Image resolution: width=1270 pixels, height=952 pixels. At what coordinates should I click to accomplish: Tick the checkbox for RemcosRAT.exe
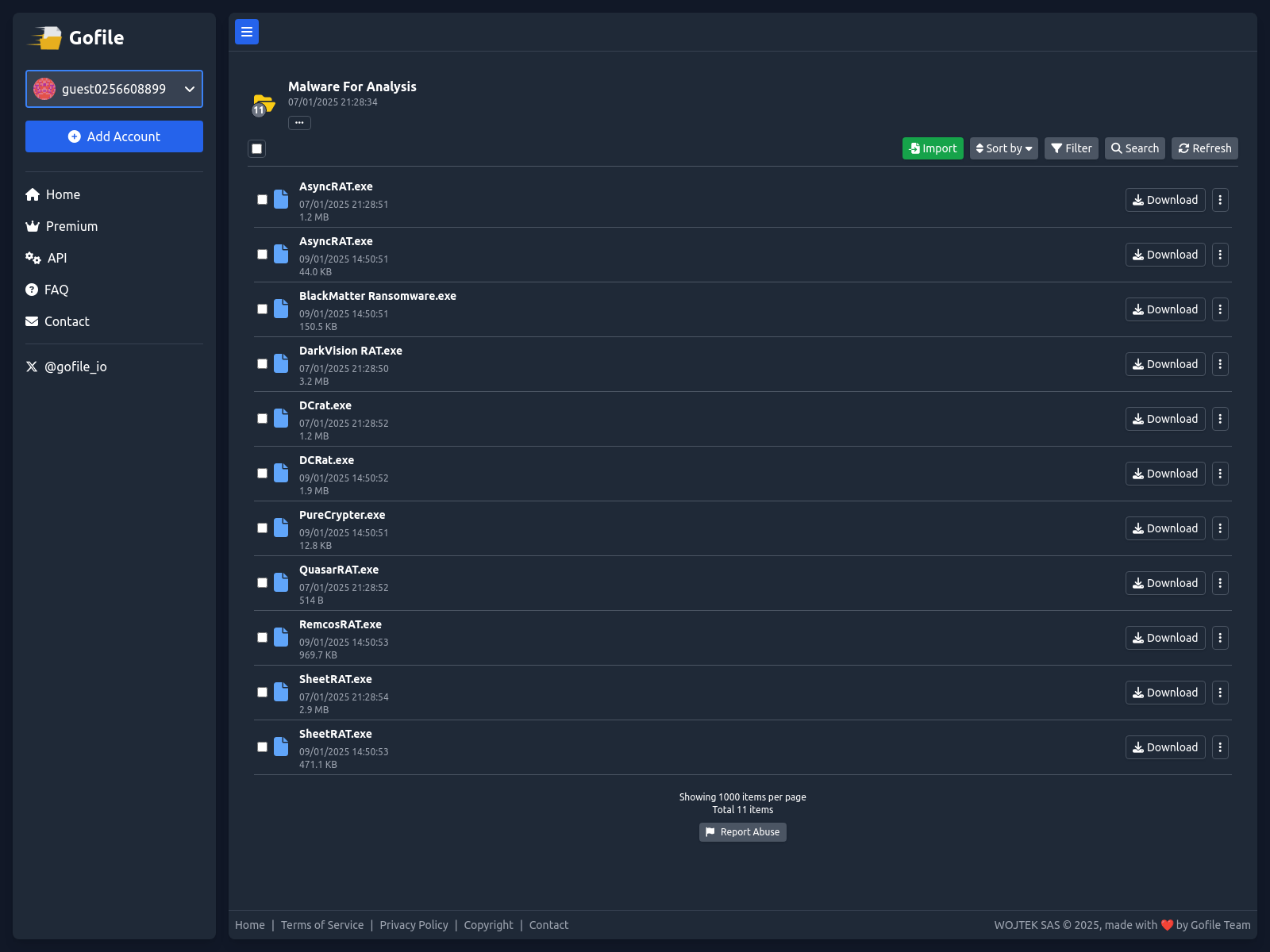262,638
